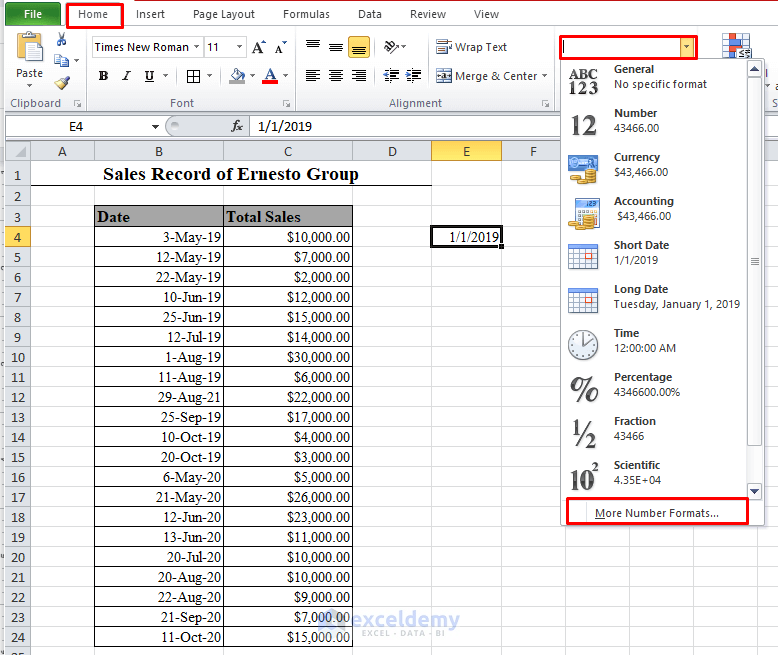Open Font dialog launcher
The height and width of the screenshot is (655, 778).
click(x=286, y=104)
